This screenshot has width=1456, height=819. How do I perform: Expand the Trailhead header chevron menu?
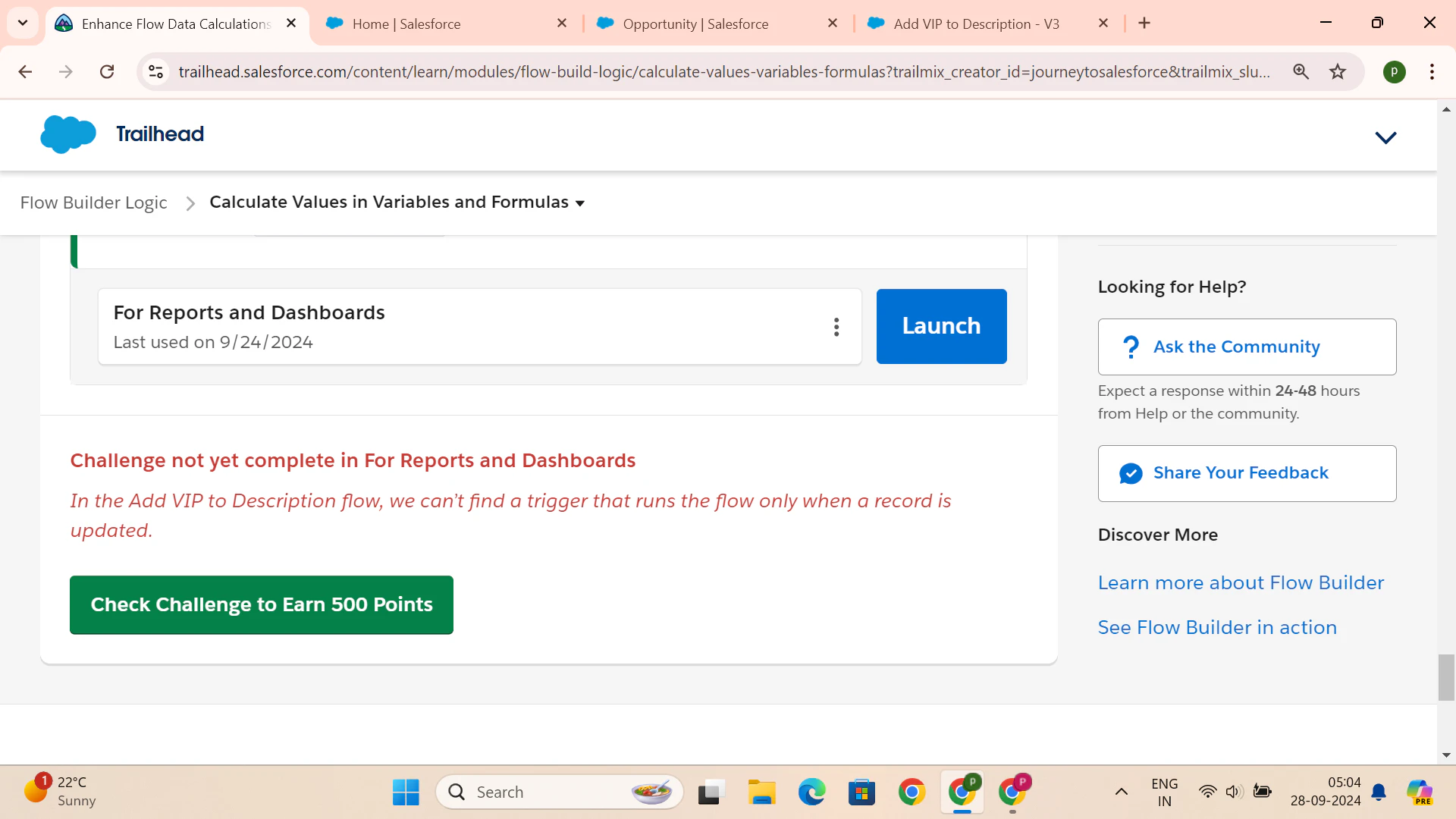click(x=1385, y=137)
